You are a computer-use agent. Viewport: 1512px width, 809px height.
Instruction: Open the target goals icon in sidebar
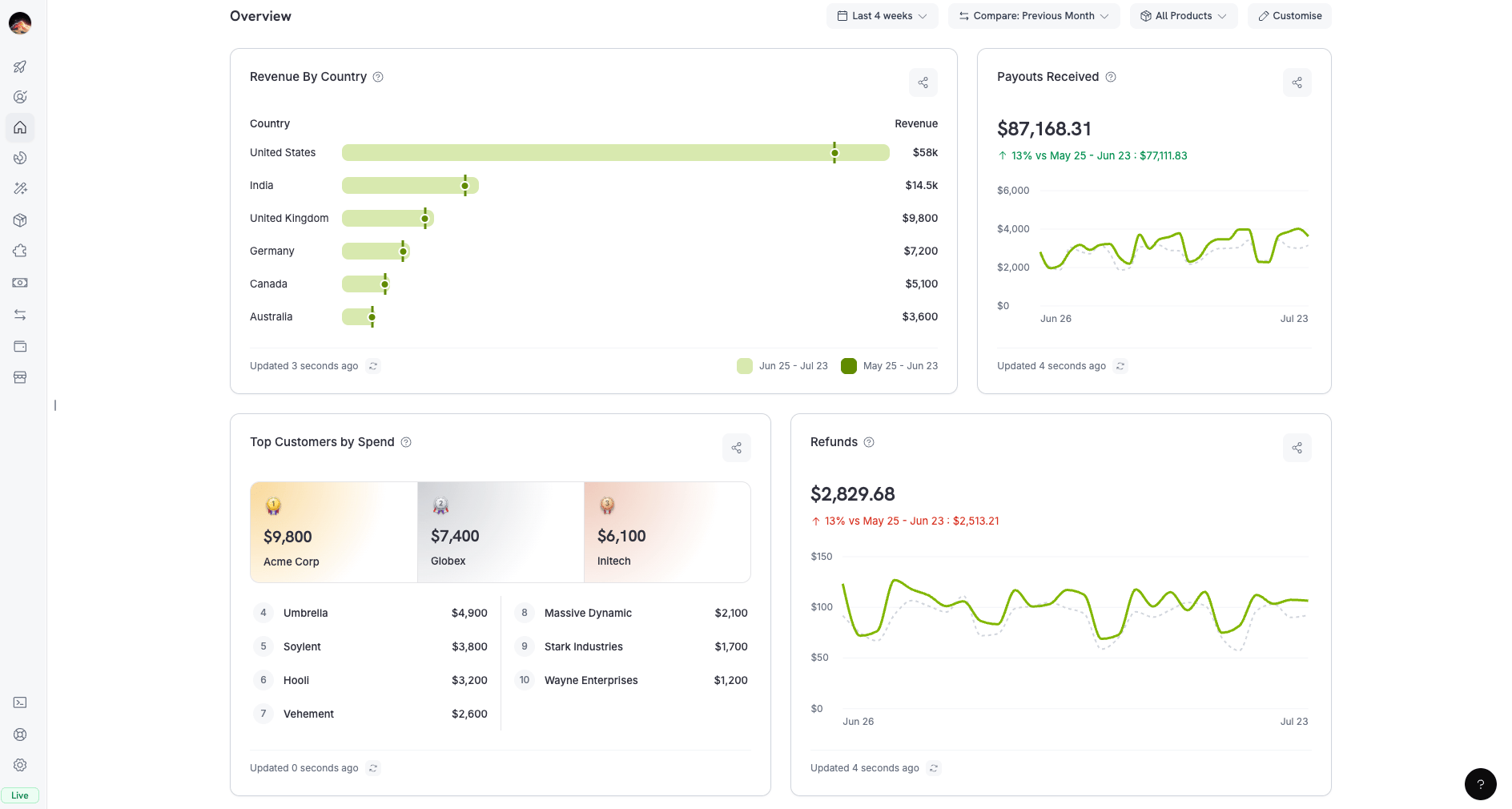(20, 97)
